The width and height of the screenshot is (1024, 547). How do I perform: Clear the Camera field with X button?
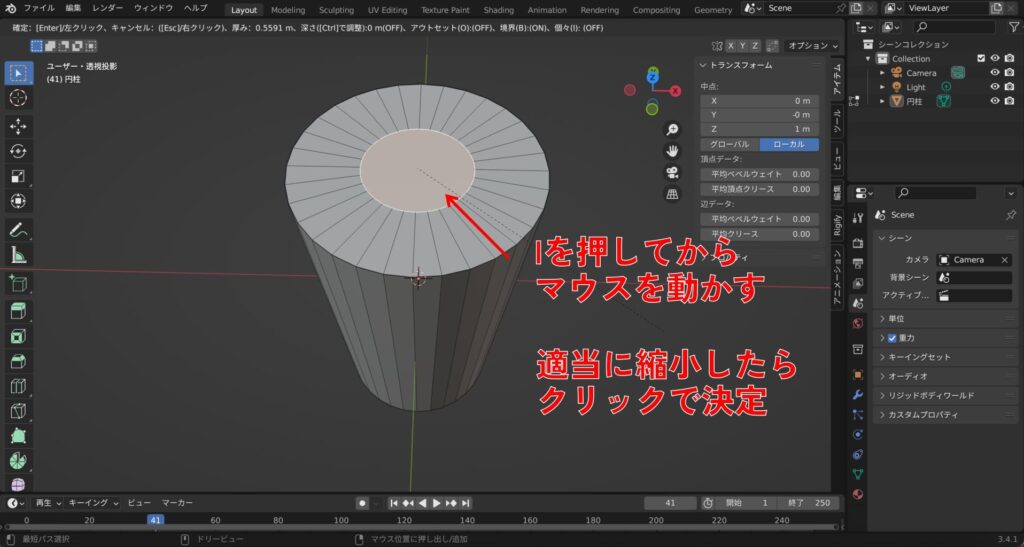click(1004, 260)
